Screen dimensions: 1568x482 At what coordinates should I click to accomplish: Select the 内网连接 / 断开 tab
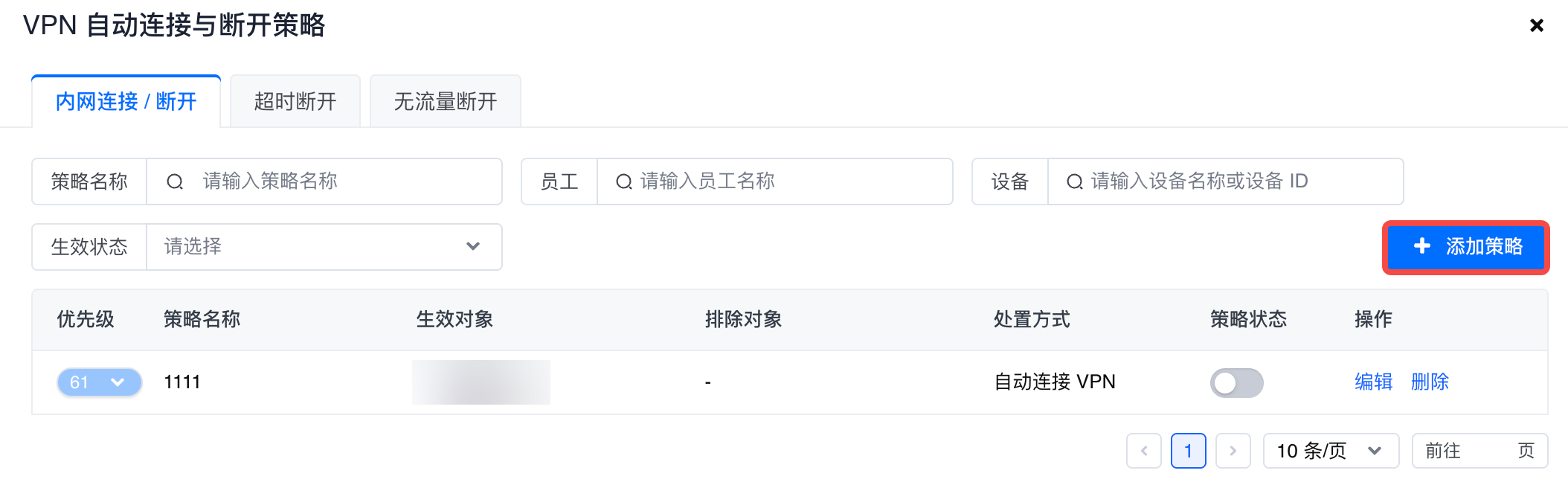(x=126, y=102)
